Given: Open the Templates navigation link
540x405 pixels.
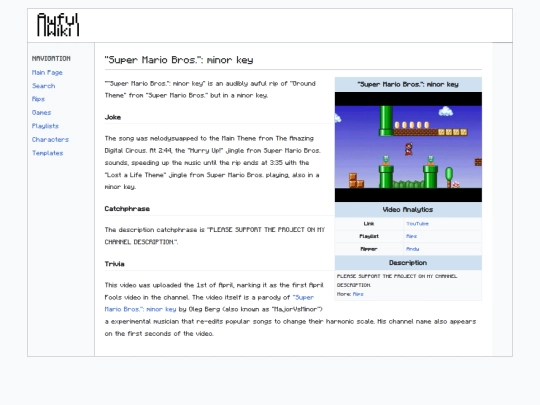Looking at the screenshot, I should coord(48,153).
